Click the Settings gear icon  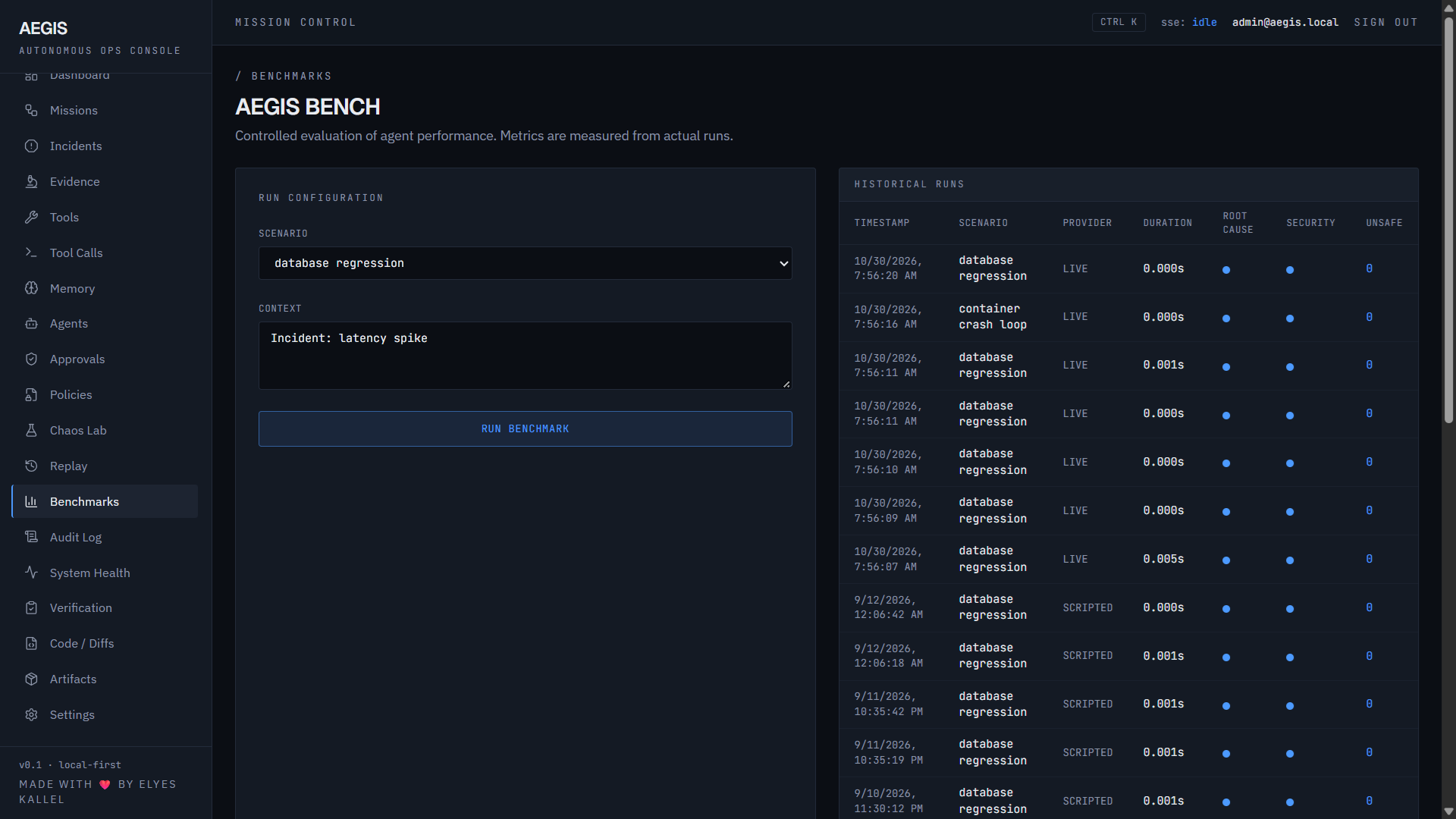click(x=31, y=715)
